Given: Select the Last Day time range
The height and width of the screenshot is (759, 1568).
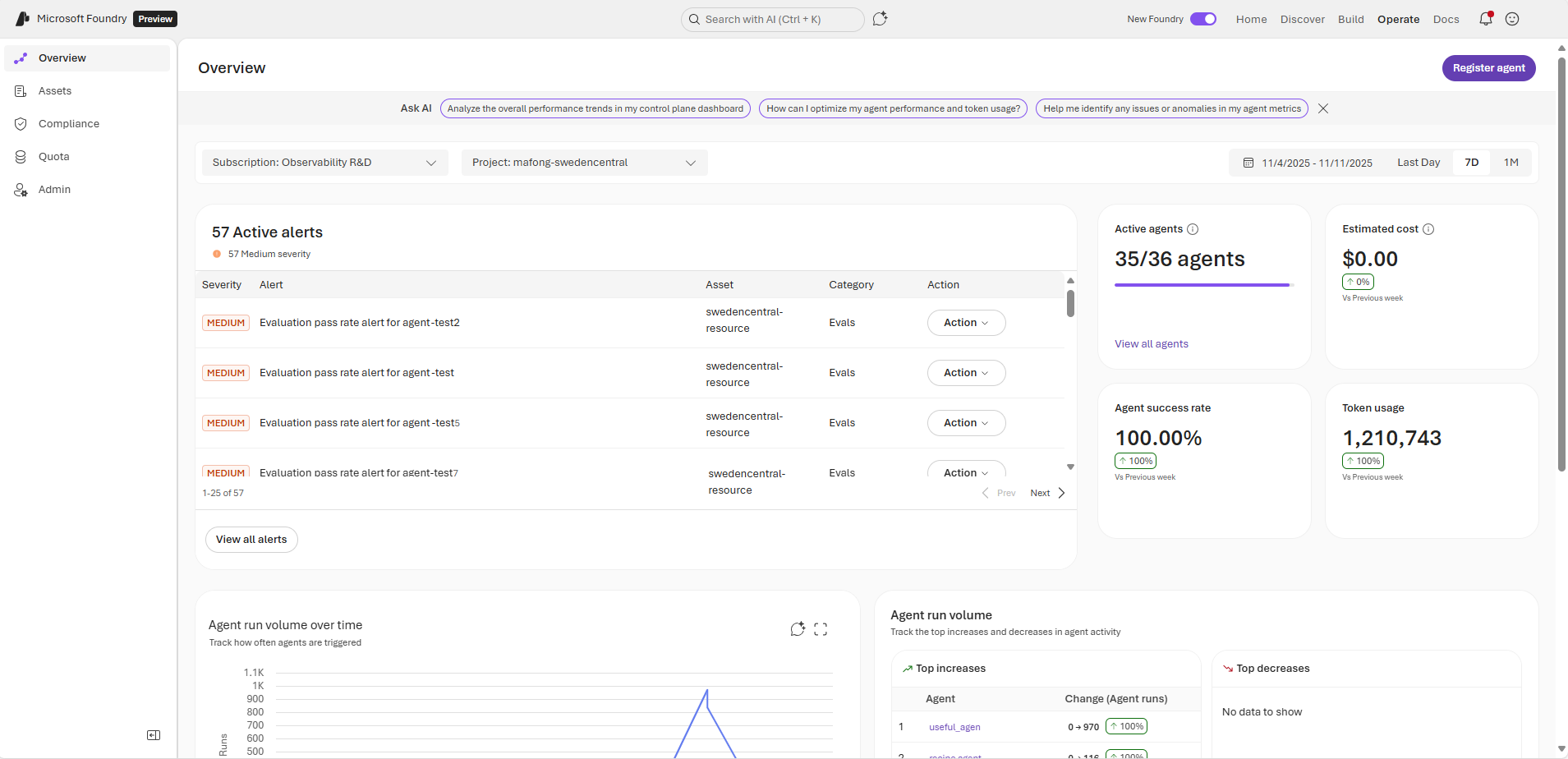Looking at the screenshot, I should click(1419, 163).
